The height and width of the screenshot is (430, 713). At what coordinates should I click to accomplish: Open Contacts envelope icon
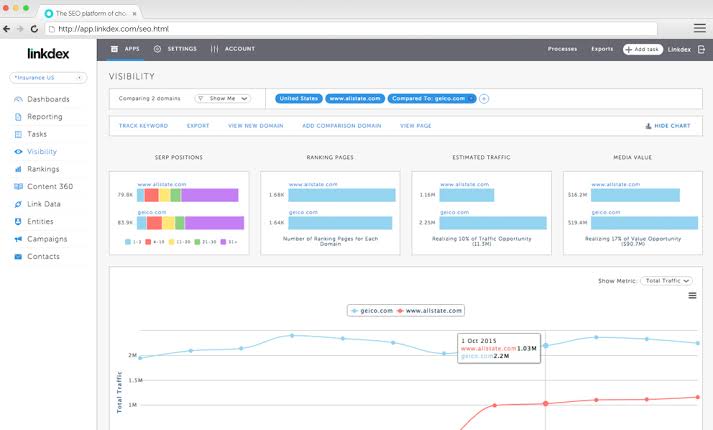18,256
